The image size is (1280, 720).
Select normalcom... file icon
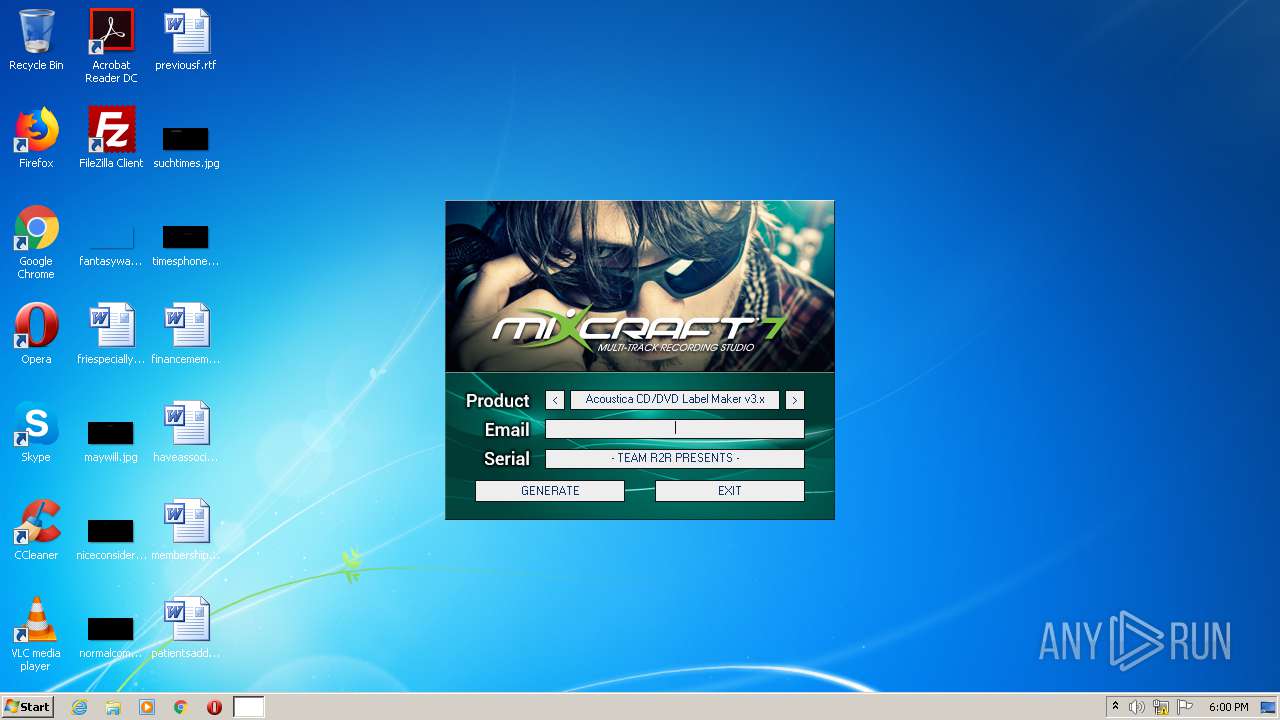tap(111, 638)
